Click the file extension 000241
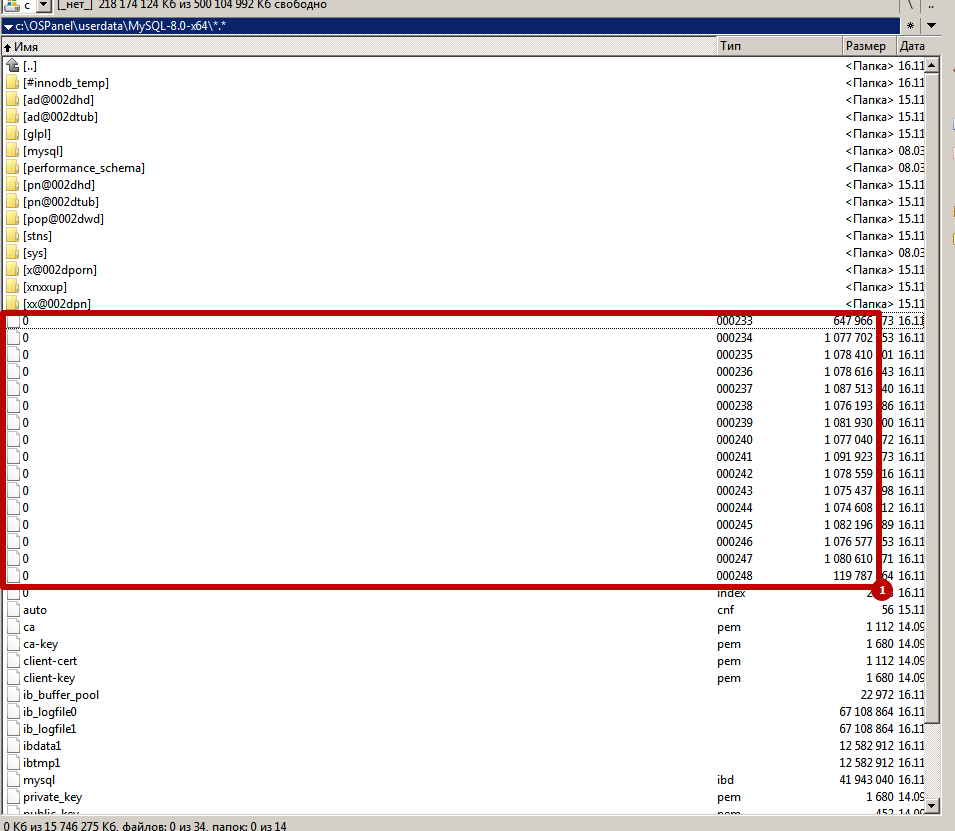955x831 pixels. click(735, 458)
